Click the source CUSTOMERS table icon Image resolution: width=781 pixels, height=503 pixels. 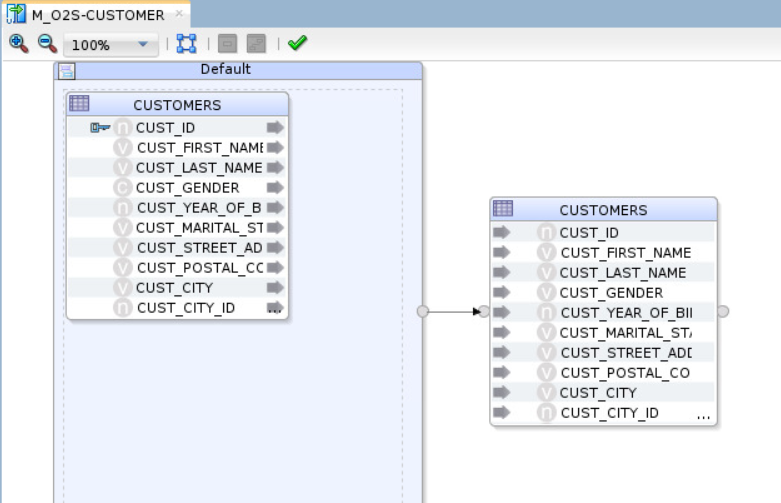coord(79,104)
